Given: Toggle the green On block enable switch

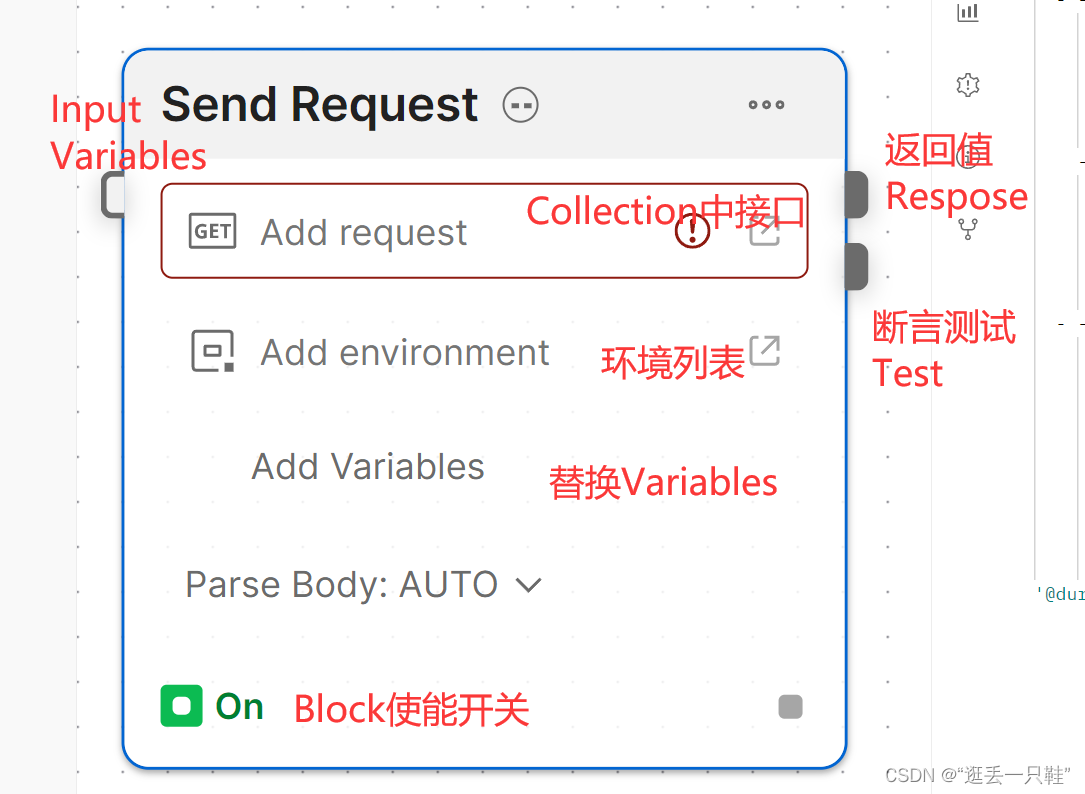Looking at the screenshot, I should [181, 706].
